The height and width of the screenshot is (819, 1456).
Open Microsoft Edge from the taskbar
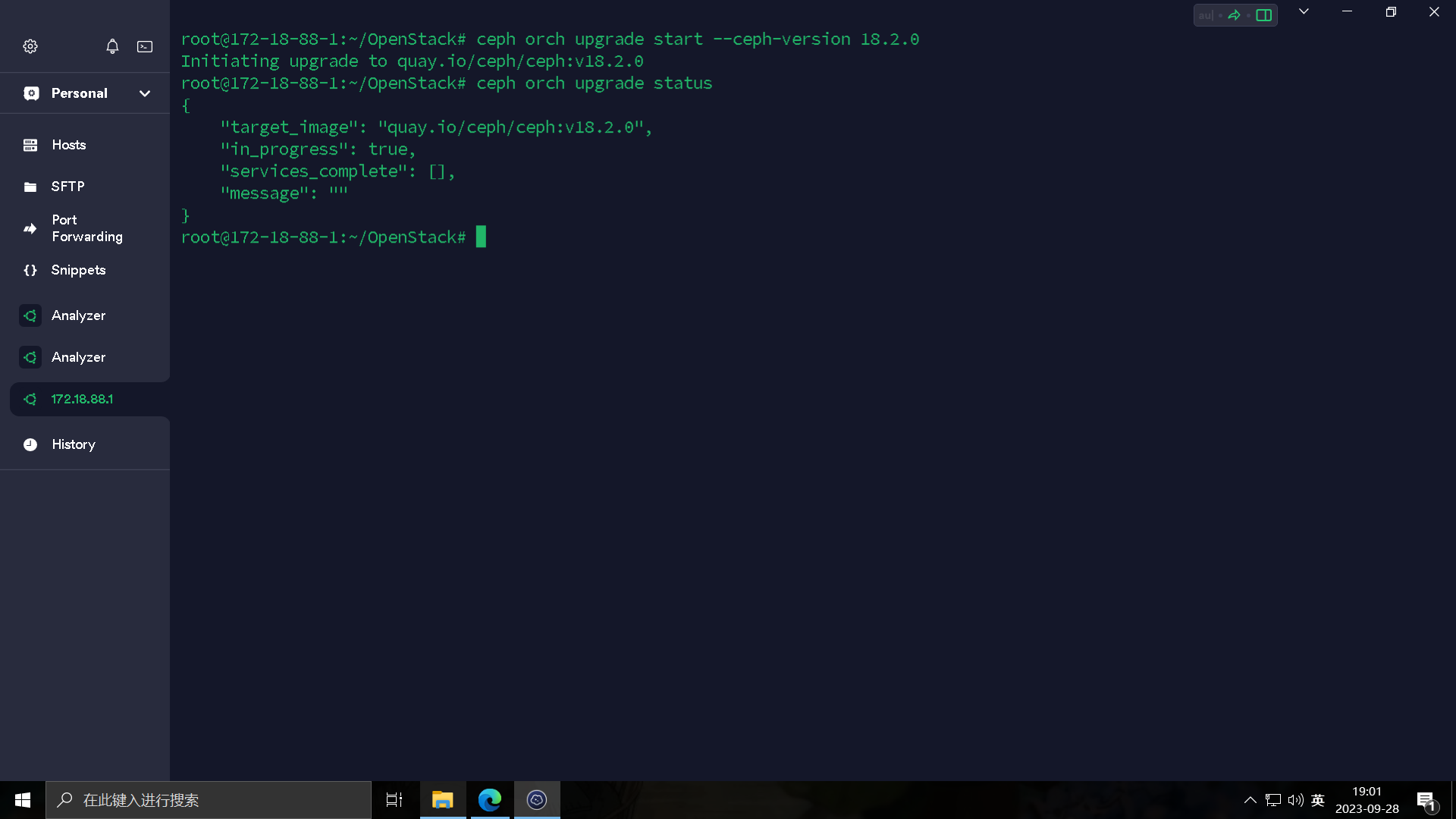(490, 800)
